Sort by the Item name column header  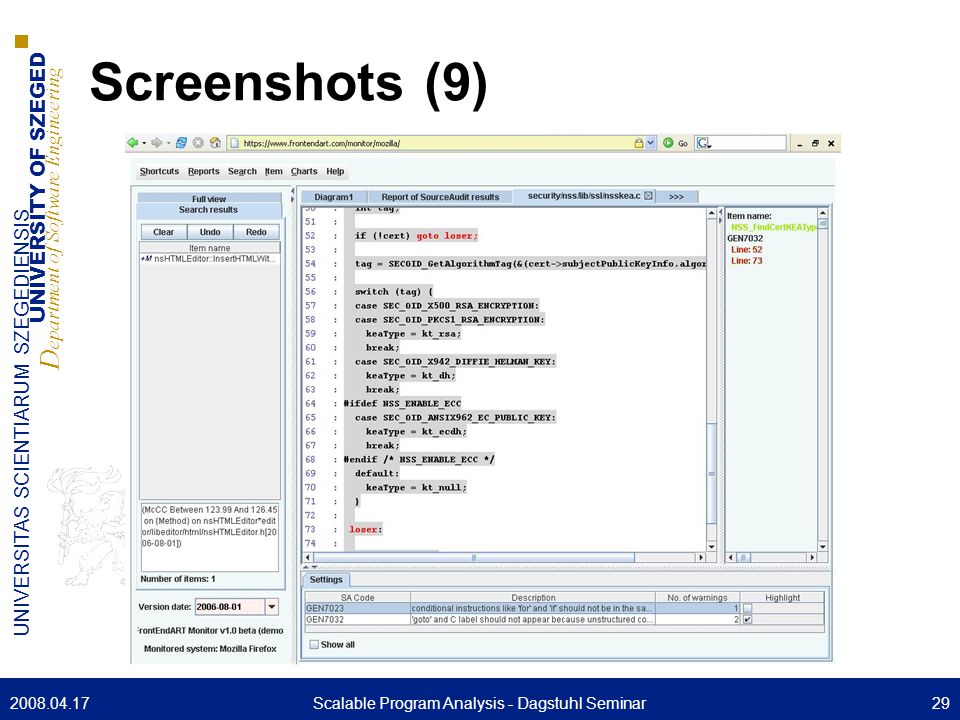pyautogui.click(x=209, y=248)
